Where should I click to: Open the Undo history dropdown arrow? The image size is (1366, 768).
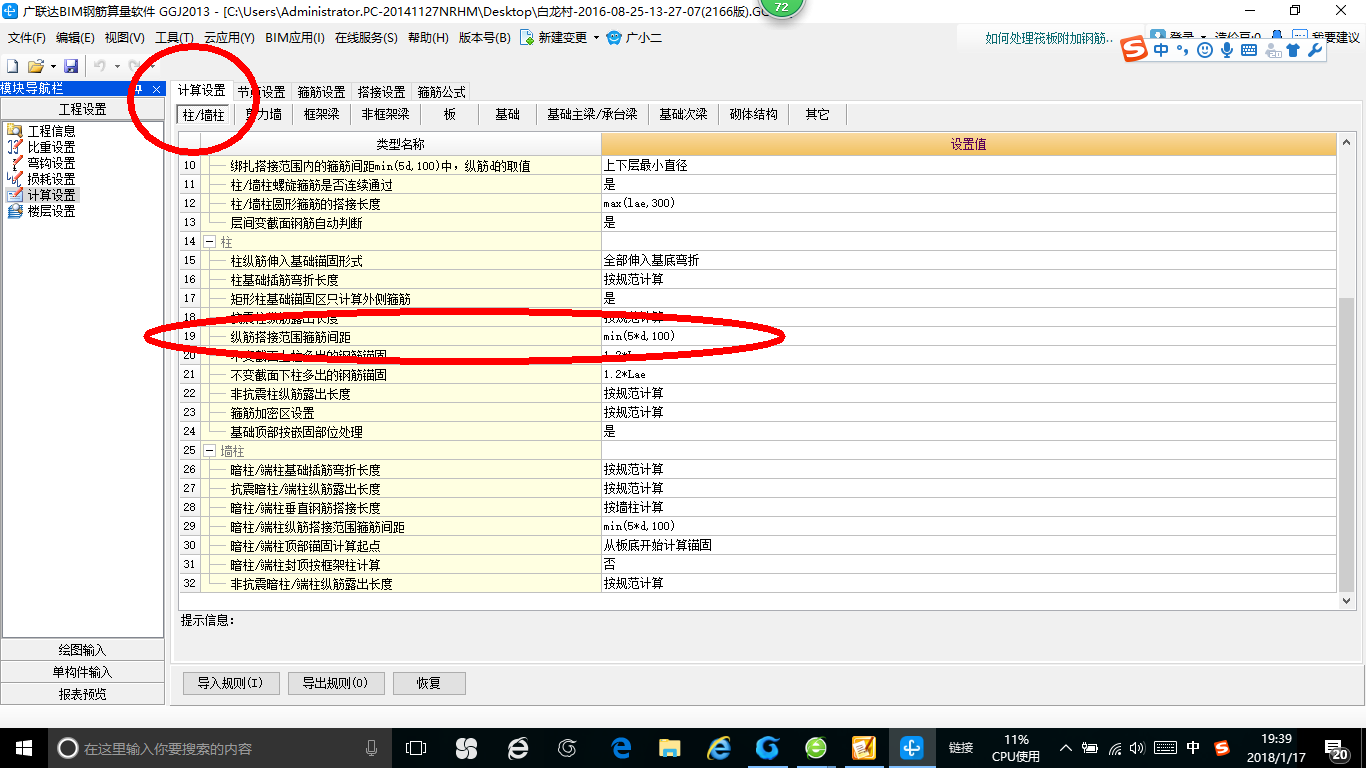tap(117, 67)
